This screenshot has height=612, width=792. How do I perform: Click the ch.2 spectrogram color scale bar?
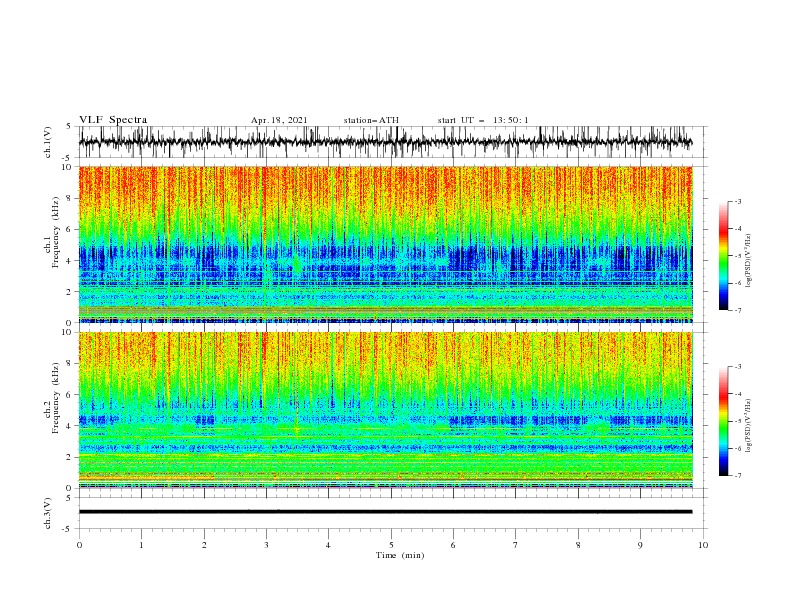click(724, 421)
